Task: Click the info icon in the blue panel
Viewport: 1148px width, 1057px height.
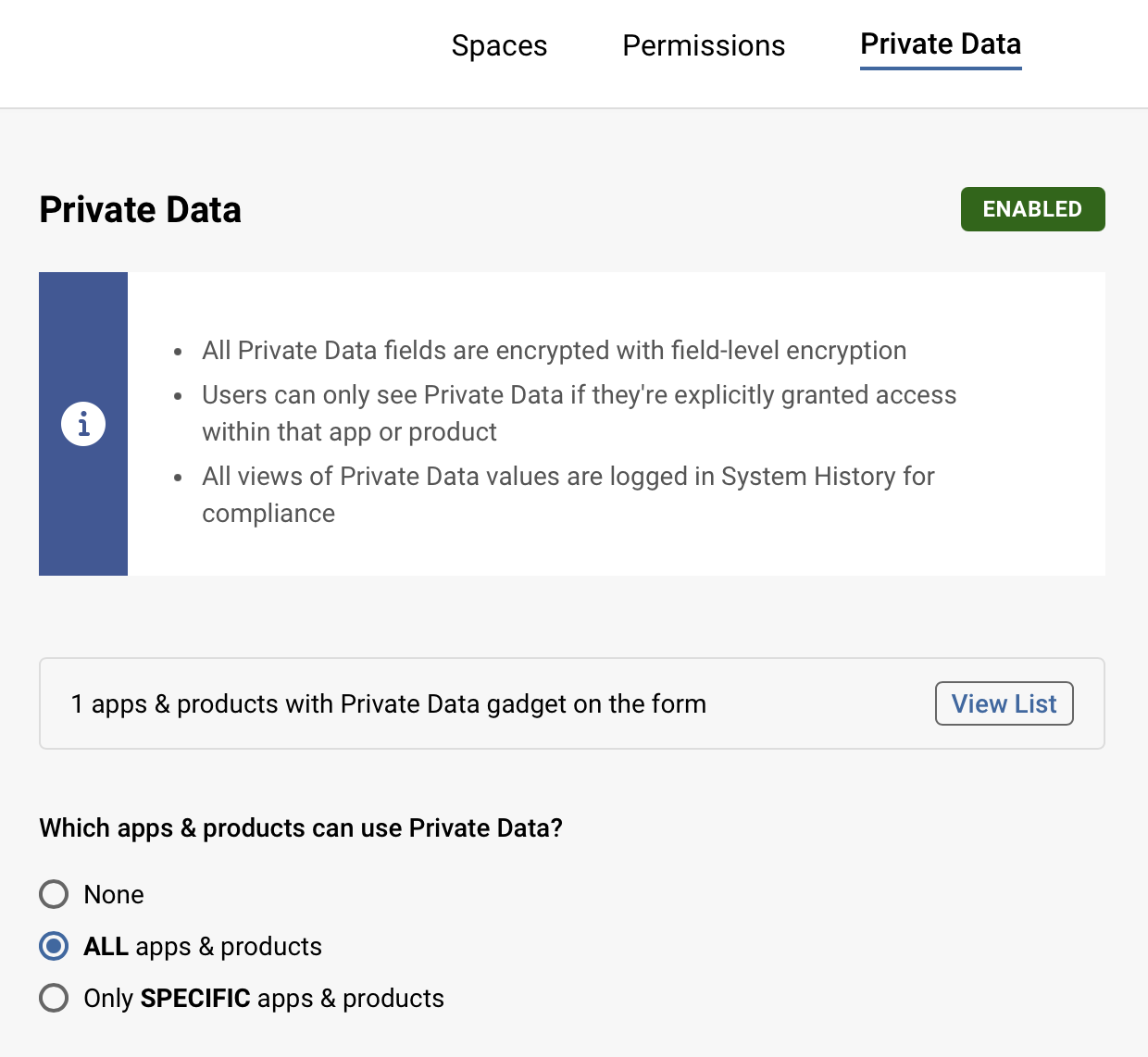Action: click(x=82, y=423)
